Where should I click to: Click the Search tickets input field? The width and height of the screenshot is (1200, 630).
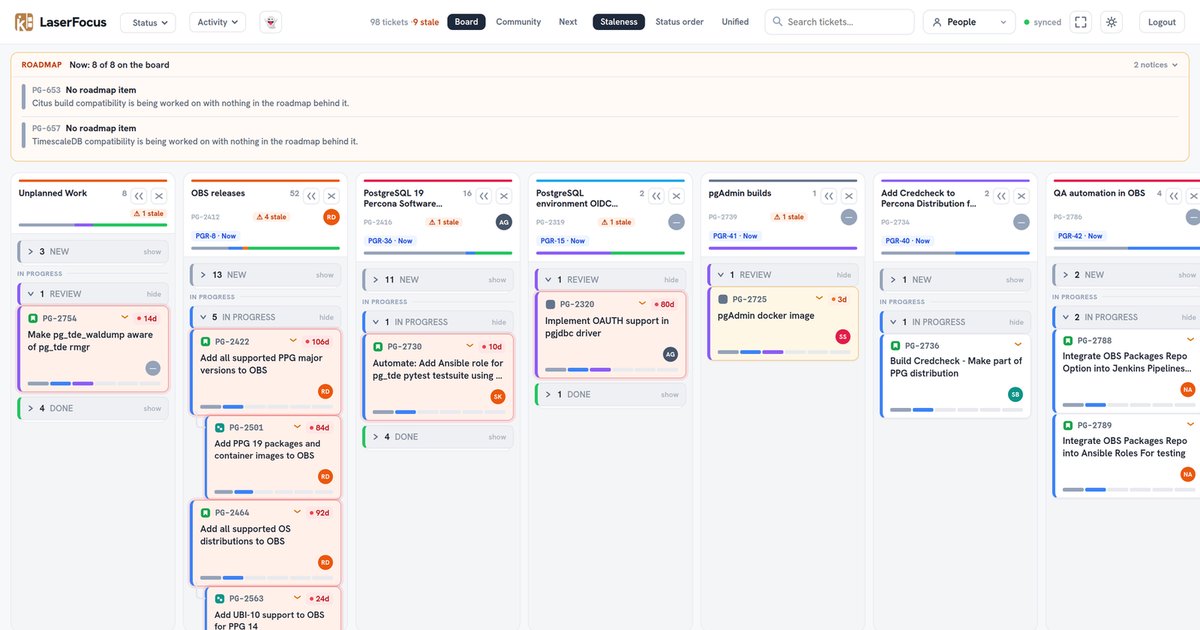pos(839,22)
